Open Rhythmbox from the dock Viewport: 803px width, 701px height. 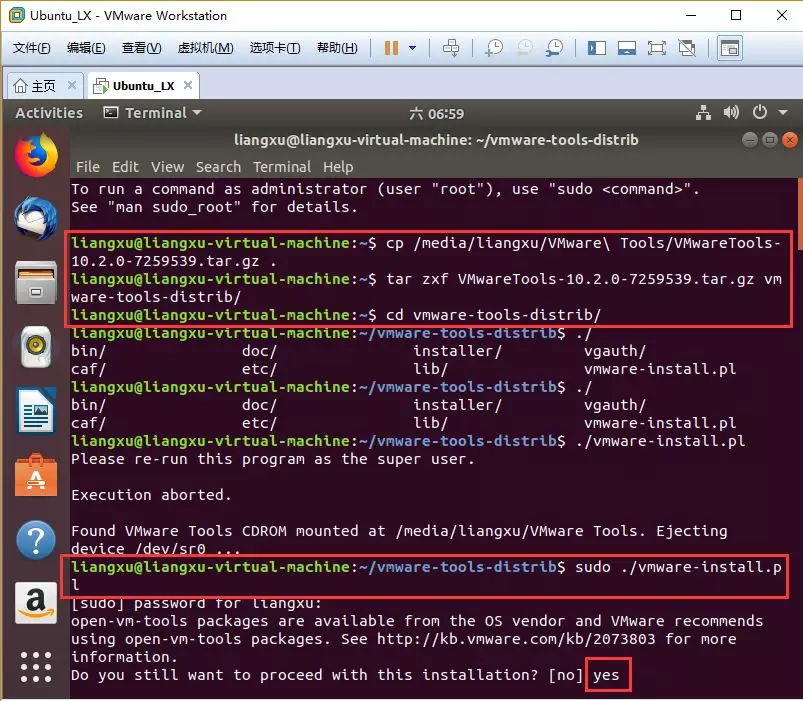36,347
